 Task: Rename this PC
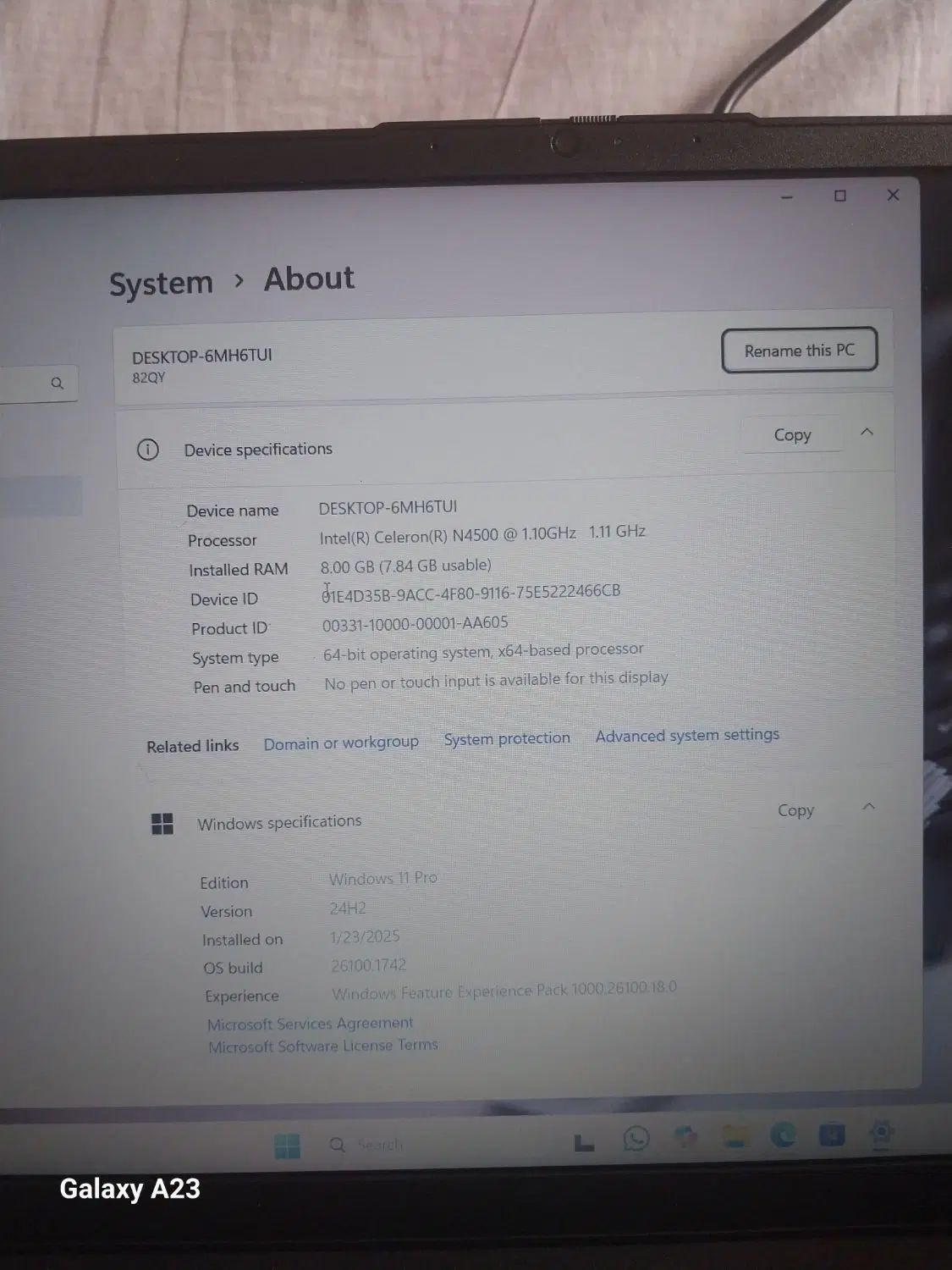pyautogui.click(x=800, y=351)
